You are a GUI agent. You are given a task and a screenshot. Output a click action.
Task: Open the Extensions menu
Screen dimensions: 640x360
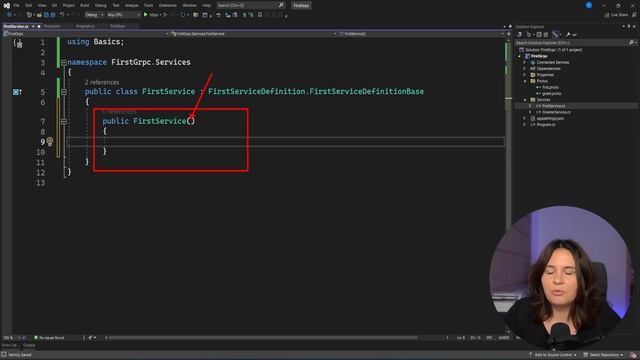pos(168,5)
